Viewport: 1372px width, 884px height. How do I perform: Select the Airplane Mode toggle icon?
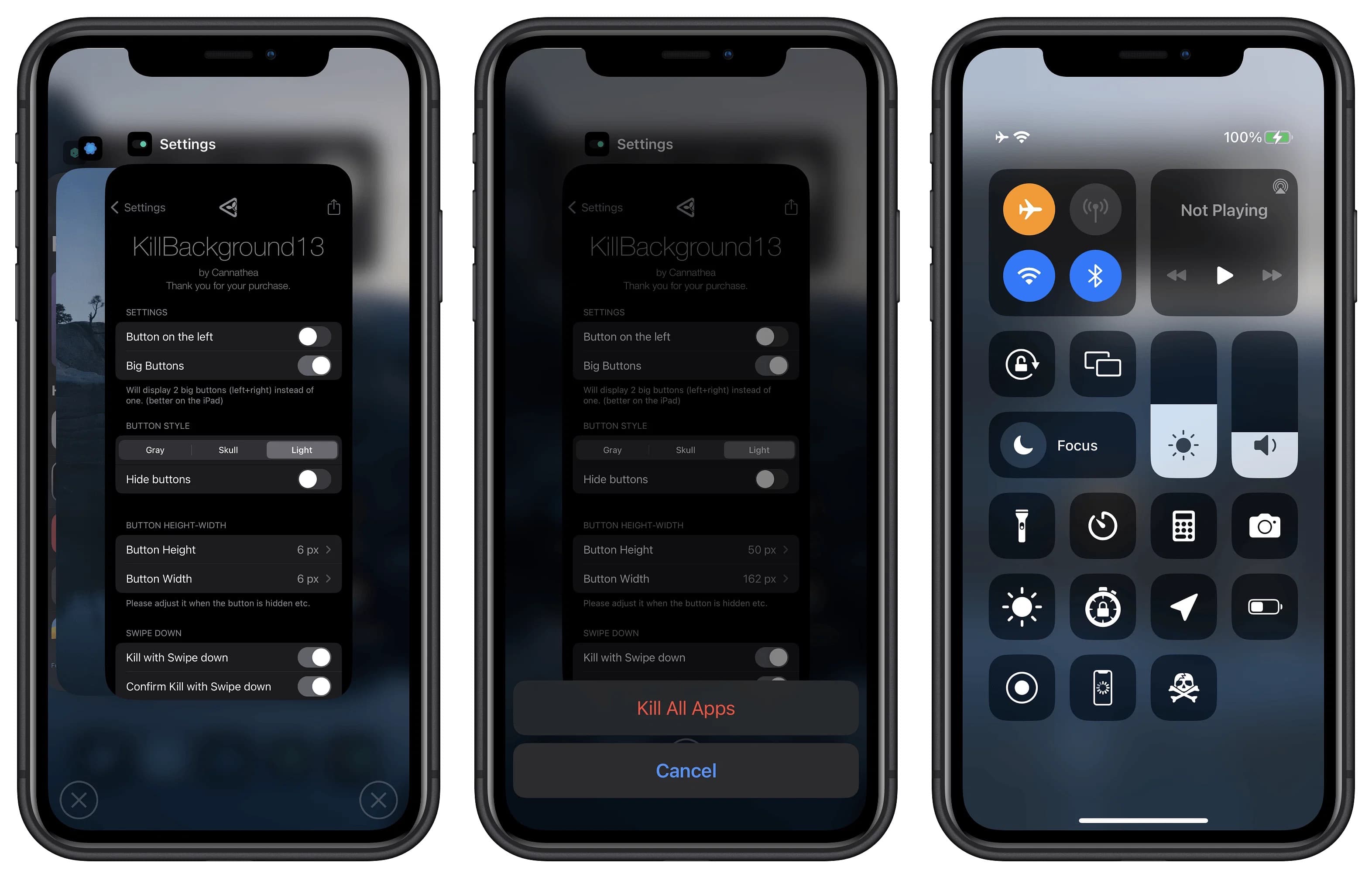[1026, 211]
